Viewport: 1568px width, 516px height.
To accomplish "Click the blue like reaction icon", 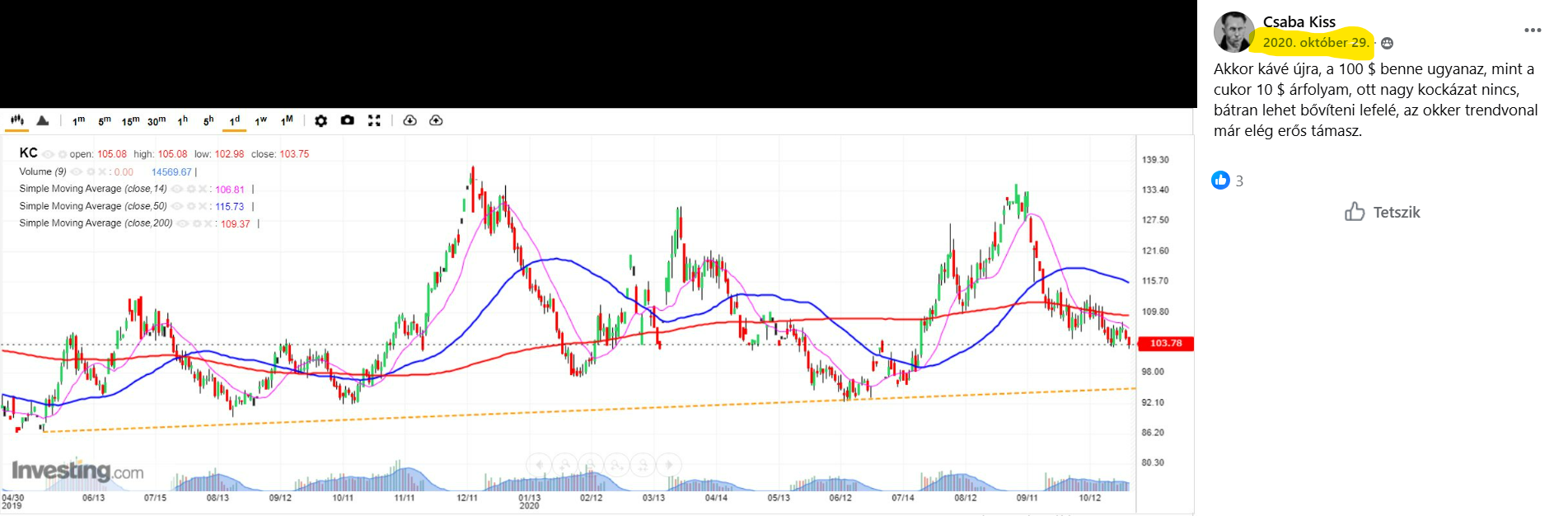I will click(x=1220, y=181).
